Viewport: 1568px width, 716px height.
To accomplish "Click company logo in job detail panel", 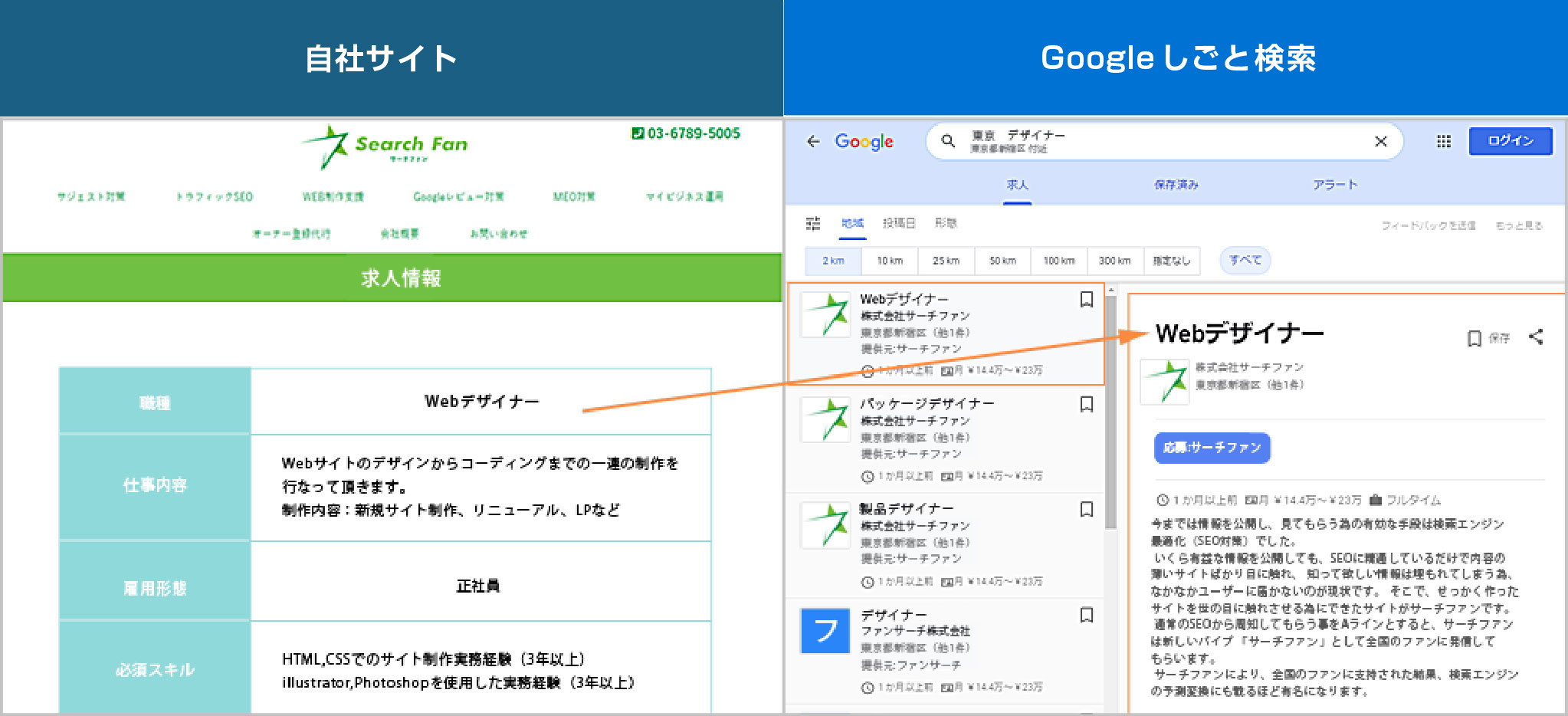I will tap(1165, 382).
